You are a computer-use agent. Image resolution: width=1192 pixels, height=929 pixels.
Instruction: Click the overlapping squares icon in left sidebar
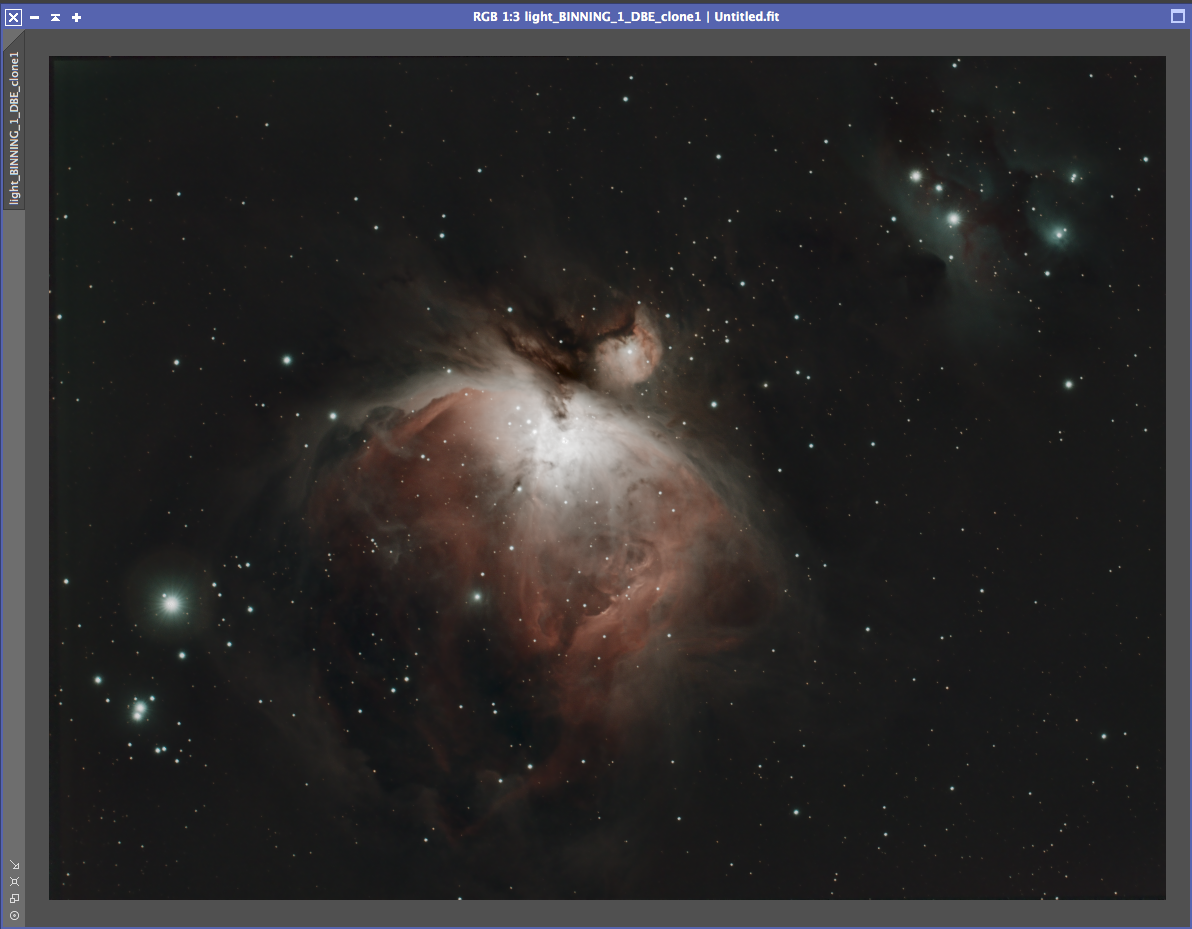coord(14,898)
